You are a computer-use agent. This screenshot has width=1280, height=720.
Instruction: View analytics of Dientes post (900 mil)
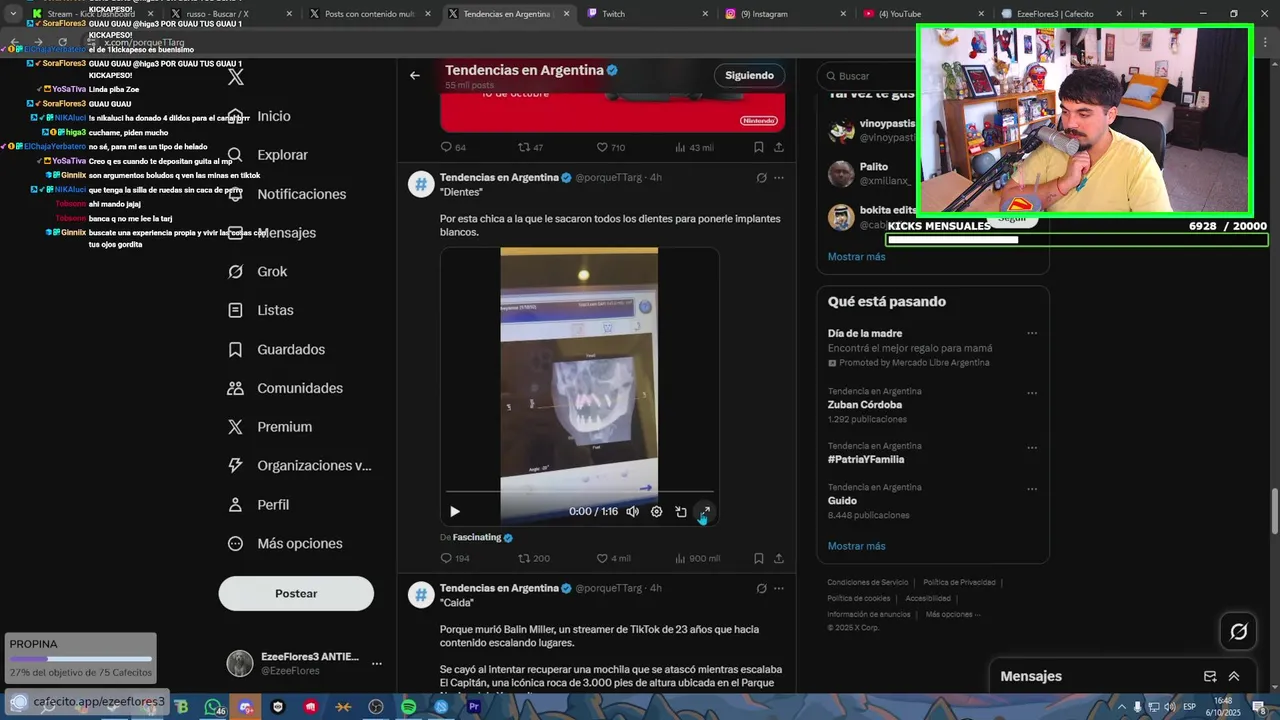click(x=697, y=558)
